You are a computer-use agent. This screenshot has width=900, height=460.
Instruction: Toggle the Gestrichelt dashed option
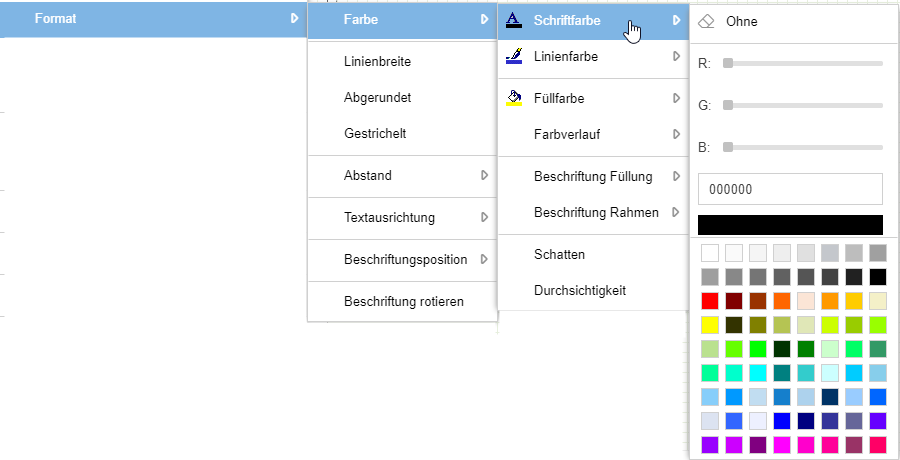coord(374,133)
